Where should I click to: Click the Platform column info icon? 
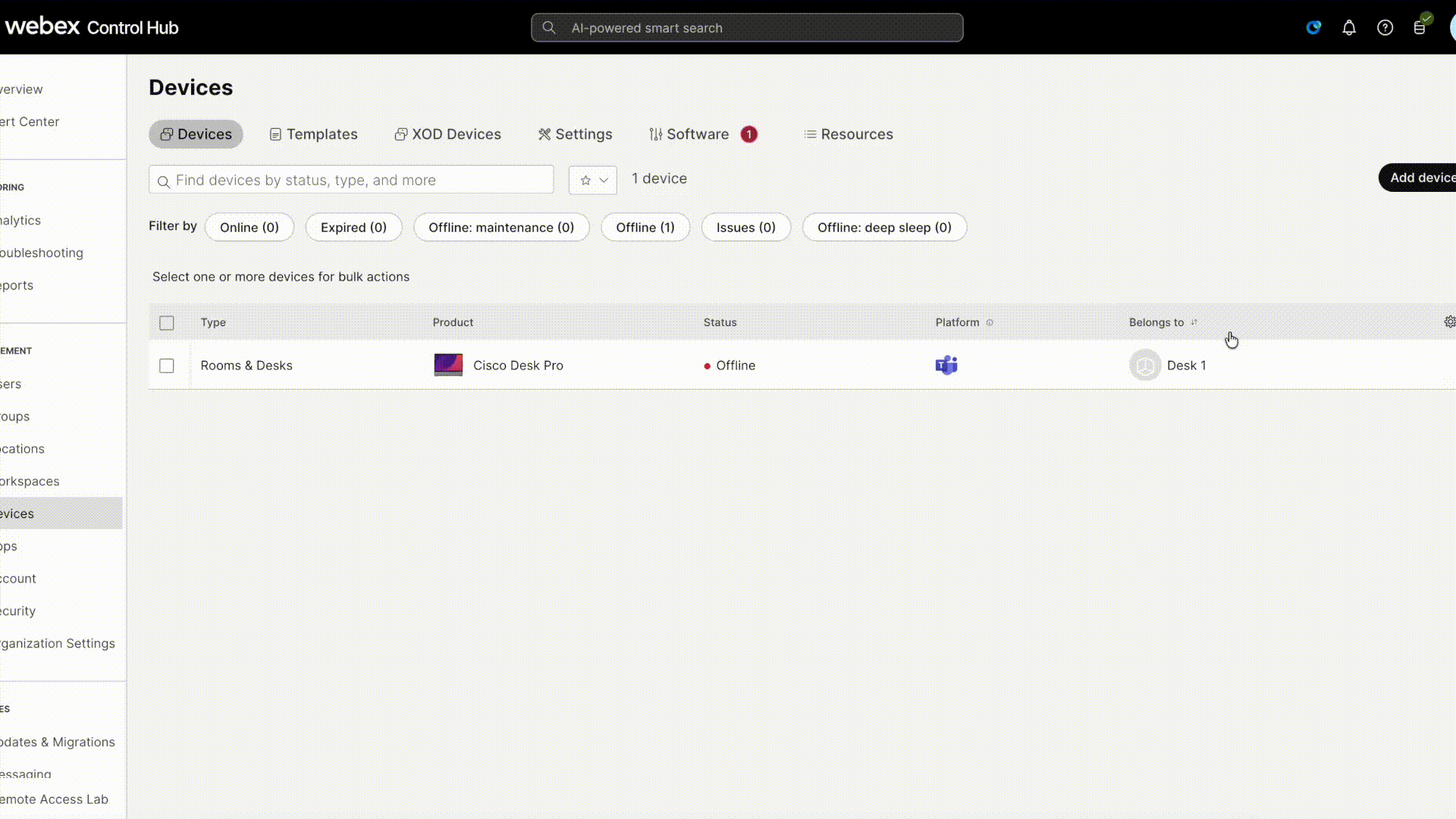(990, 323)
